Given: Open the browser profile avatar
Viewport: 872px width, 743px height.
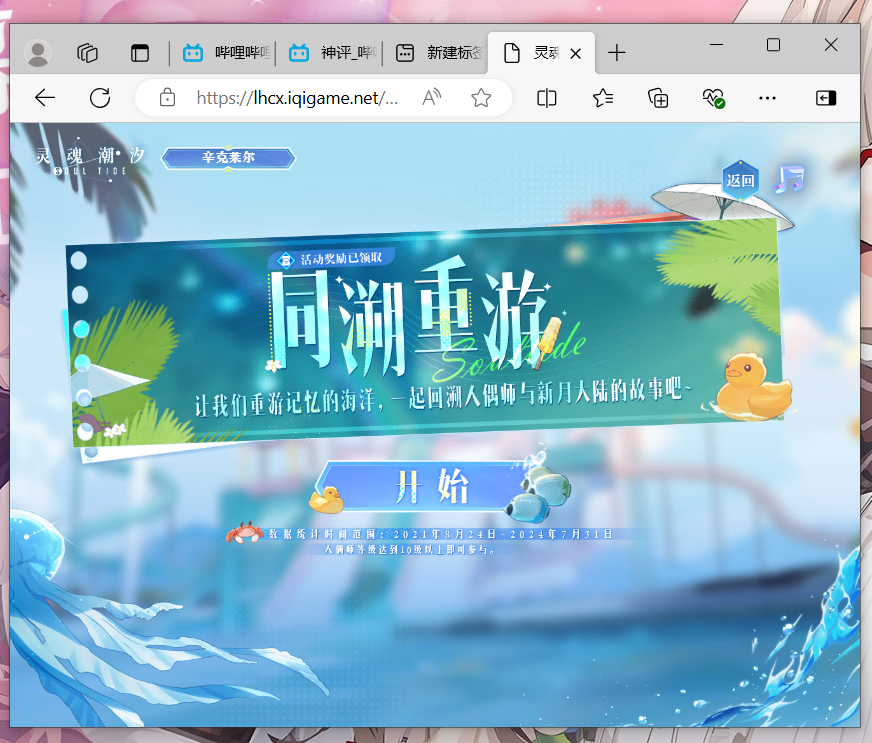Looking at the screenshot, I should coord(38,53).
